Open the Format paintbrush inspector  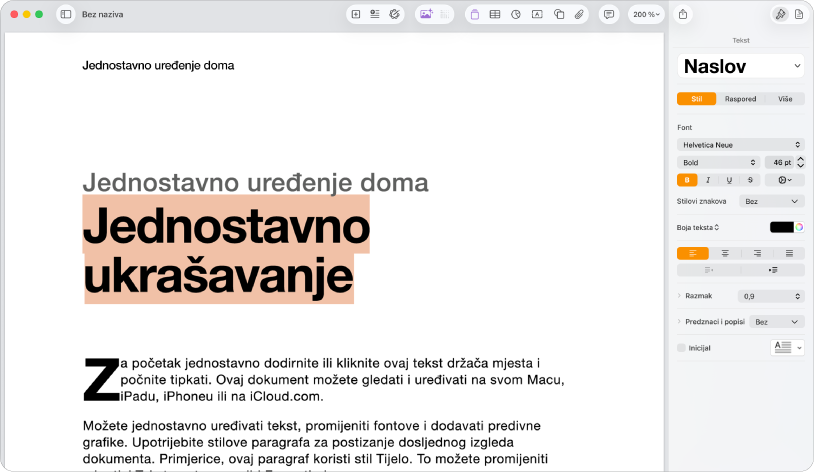(780, 15)
